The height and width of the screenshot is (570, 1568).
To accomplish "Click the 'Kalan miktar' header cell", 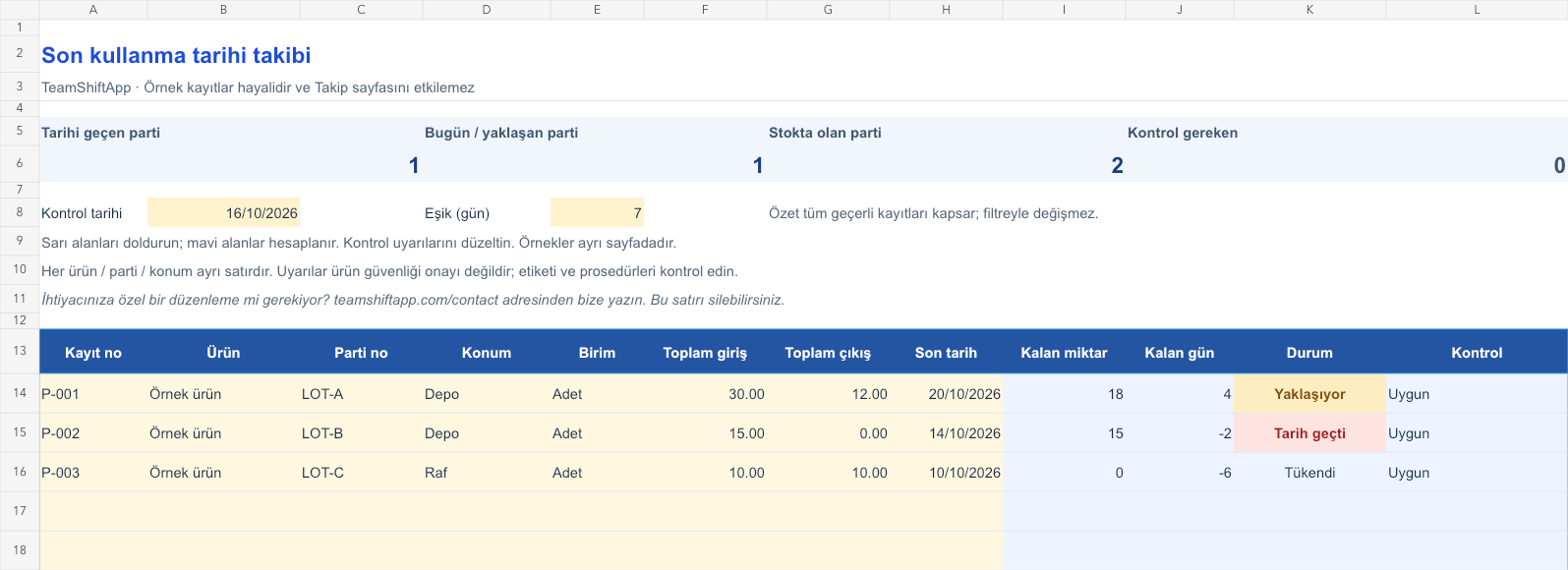I will 1064,353.
